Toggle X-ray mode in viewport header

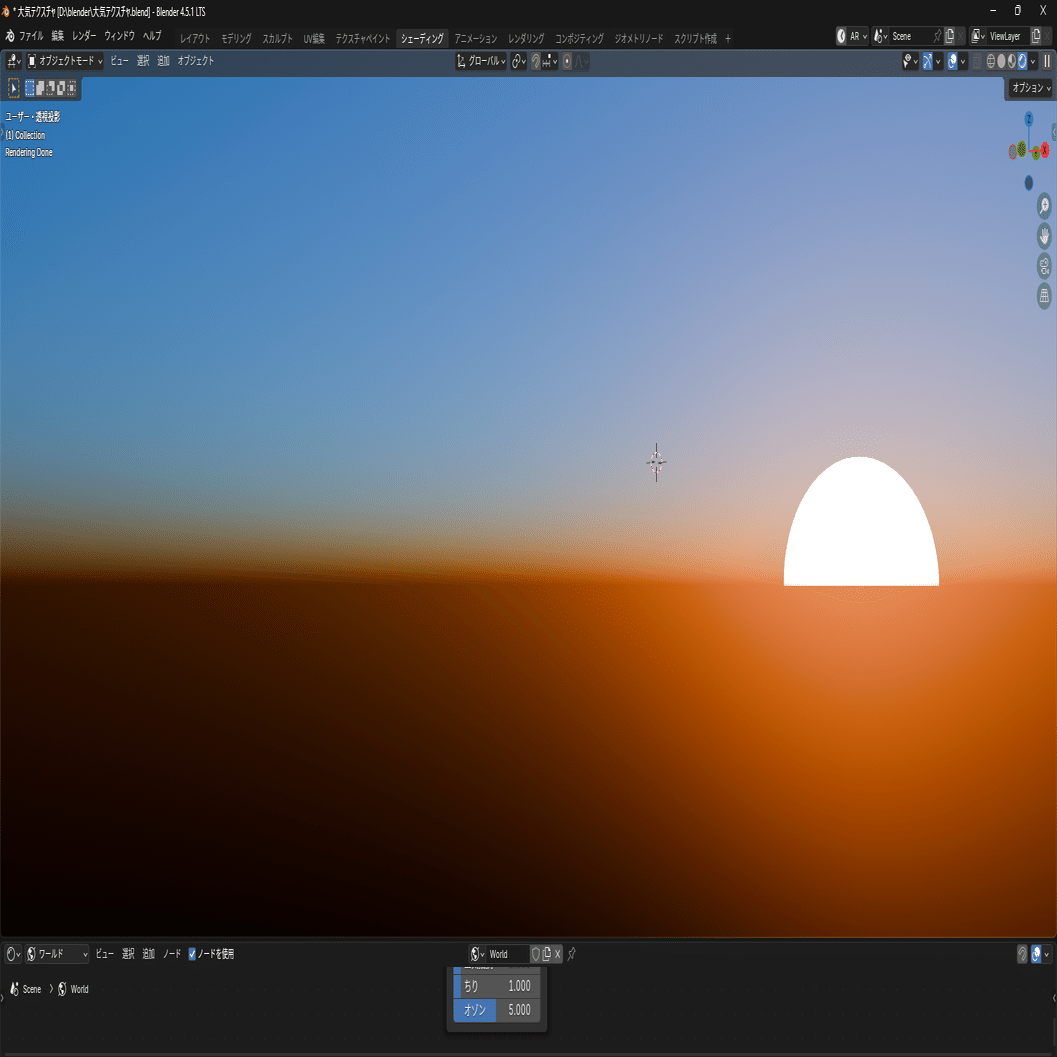pyautogui.click(x=977, y=61)
